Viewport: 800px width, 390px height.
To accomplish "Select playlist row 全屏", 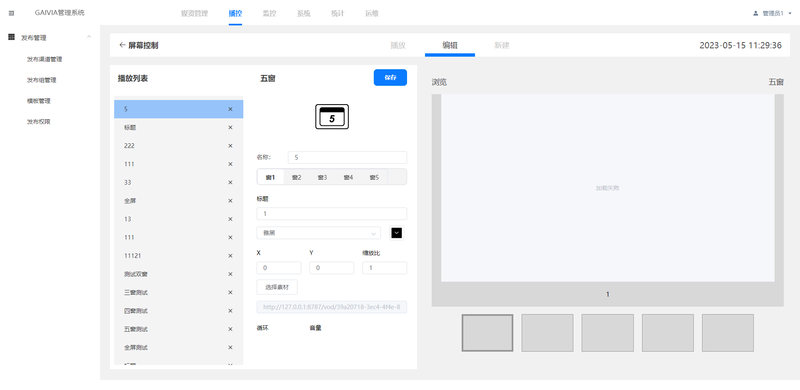I will click(x=179, y=201).
